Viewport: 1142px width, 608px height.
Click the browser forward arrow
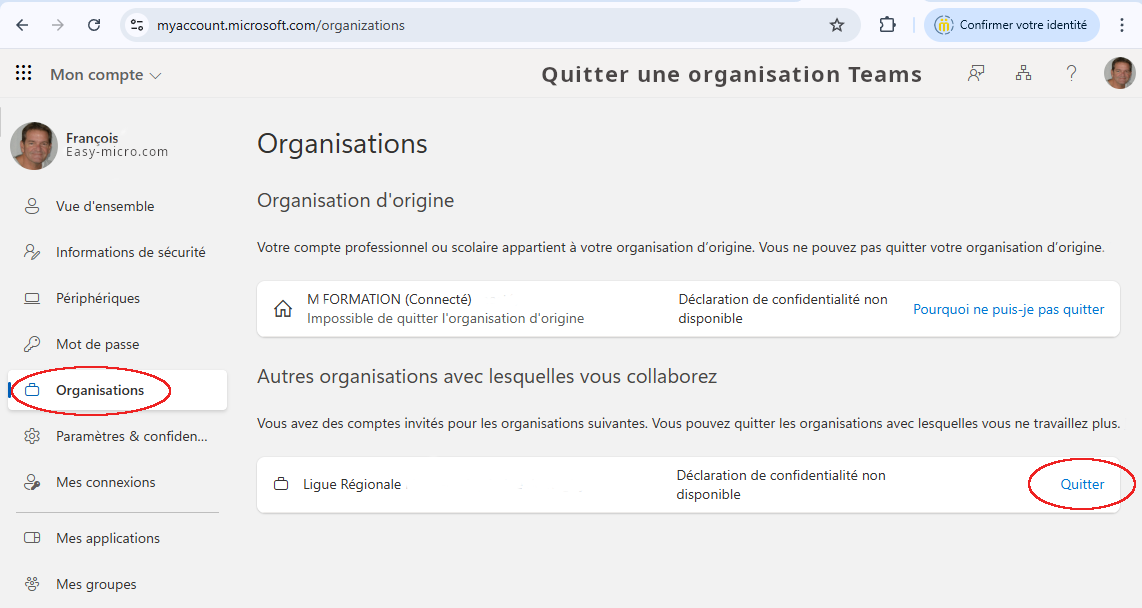pyautogui.click(x=58, y=25)
